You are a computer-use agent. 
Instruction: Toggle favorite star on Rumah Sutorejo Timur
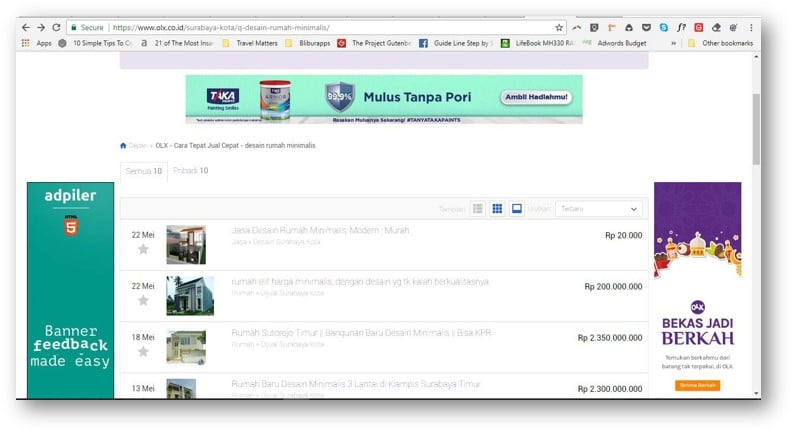coord(143,352)
